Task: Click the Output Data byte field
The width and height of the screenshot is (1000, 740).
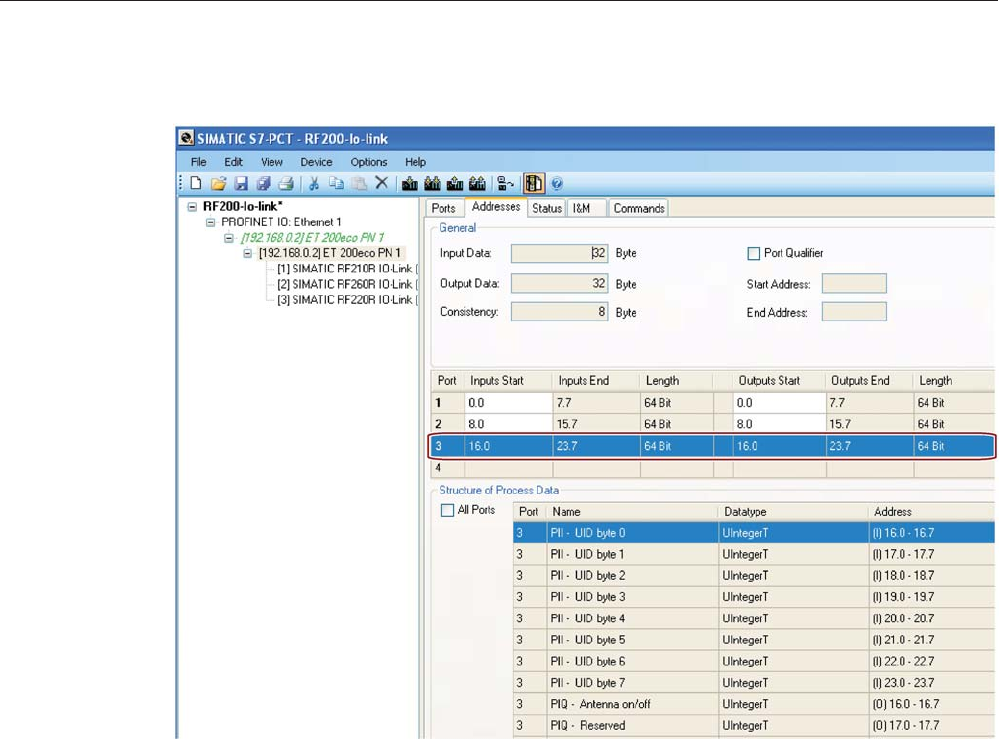Action: (x=559, y=283)
